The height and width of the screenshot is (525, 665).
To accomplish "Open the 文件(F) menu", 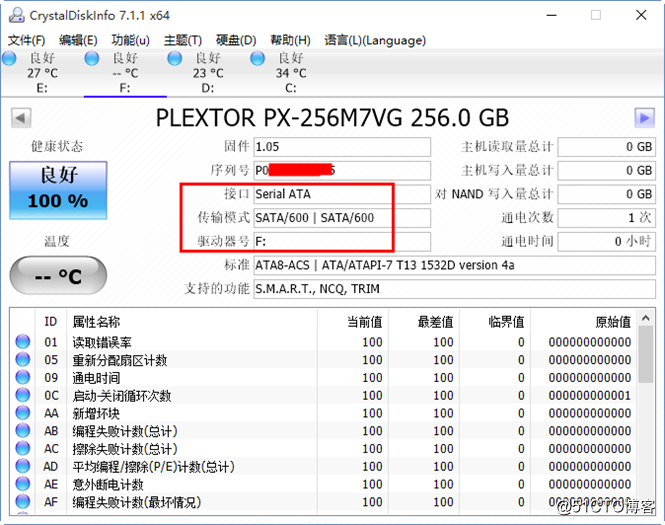I will click(26, 40).
